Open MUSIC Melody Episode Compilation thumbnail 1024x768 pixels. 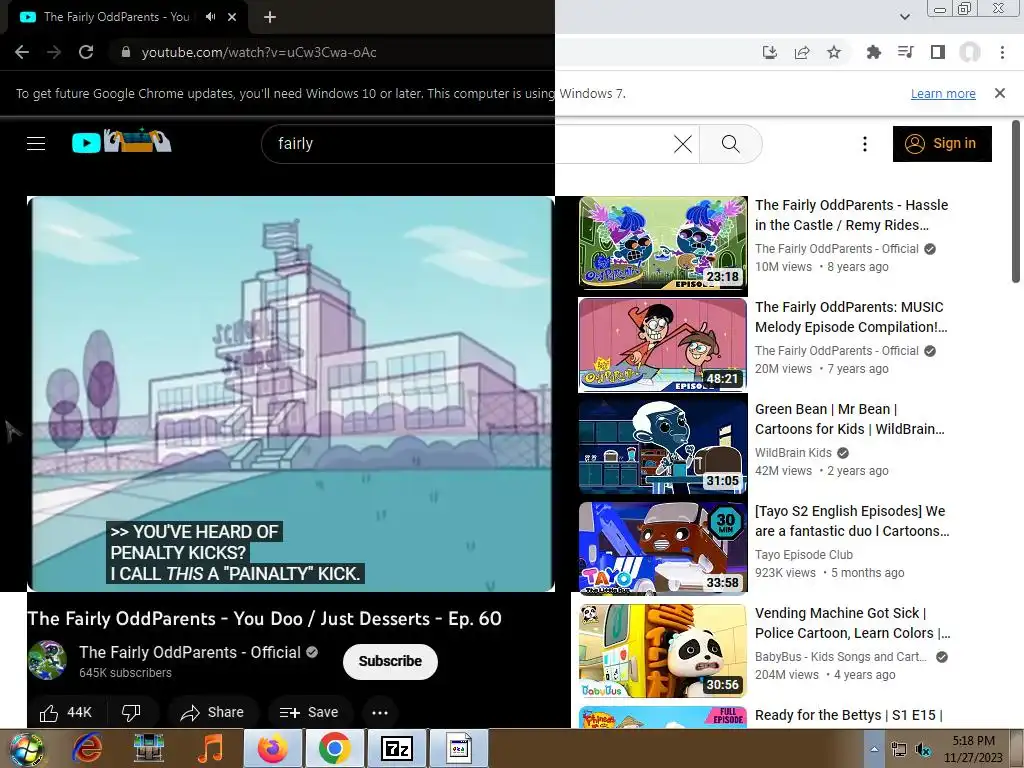[663, 345]
